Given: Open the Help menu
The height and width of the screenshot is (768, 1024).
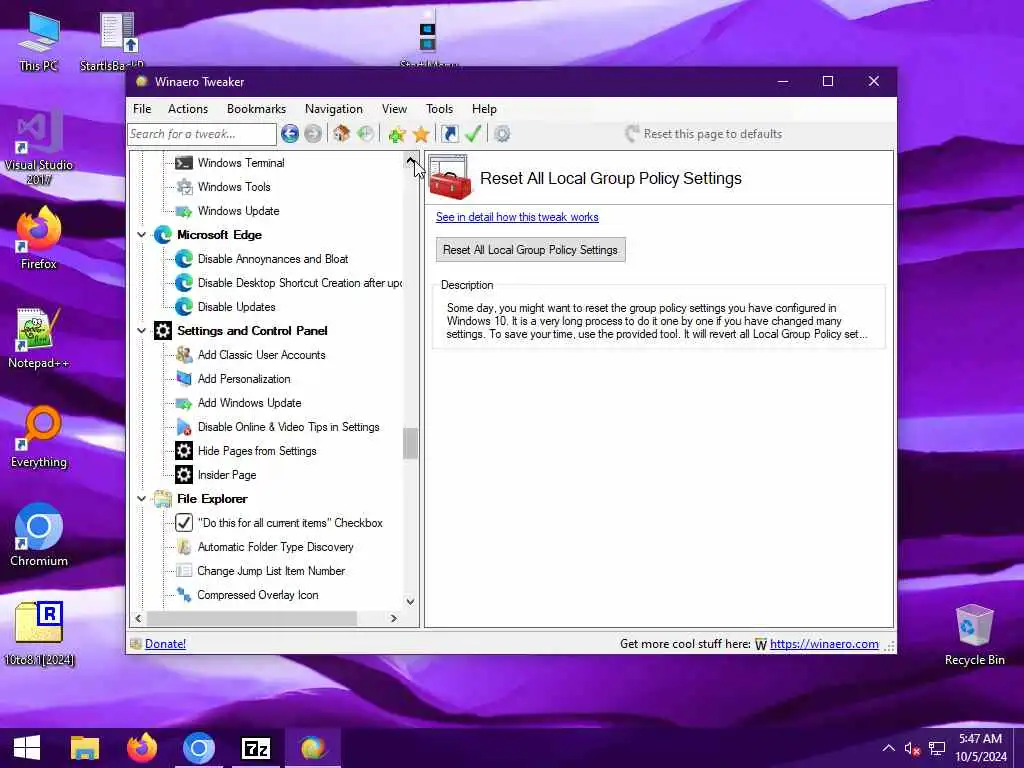Looking at the screenshot, I should (x=484, y=109).
